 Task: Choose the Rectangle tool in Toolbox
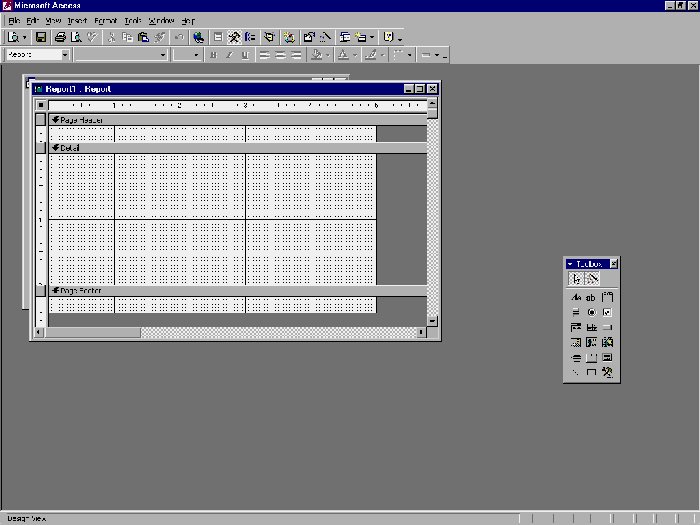point(591,373)
